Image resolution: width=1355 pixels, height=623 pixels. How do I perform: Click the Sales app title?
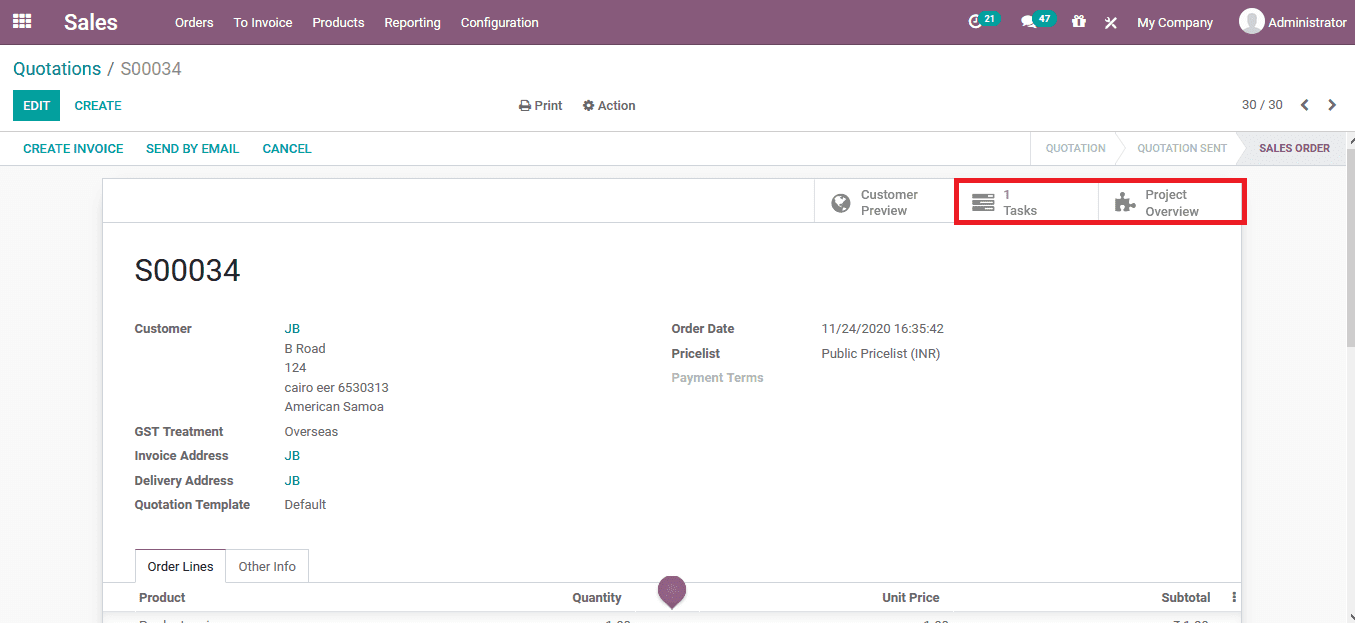click(91, 22)
